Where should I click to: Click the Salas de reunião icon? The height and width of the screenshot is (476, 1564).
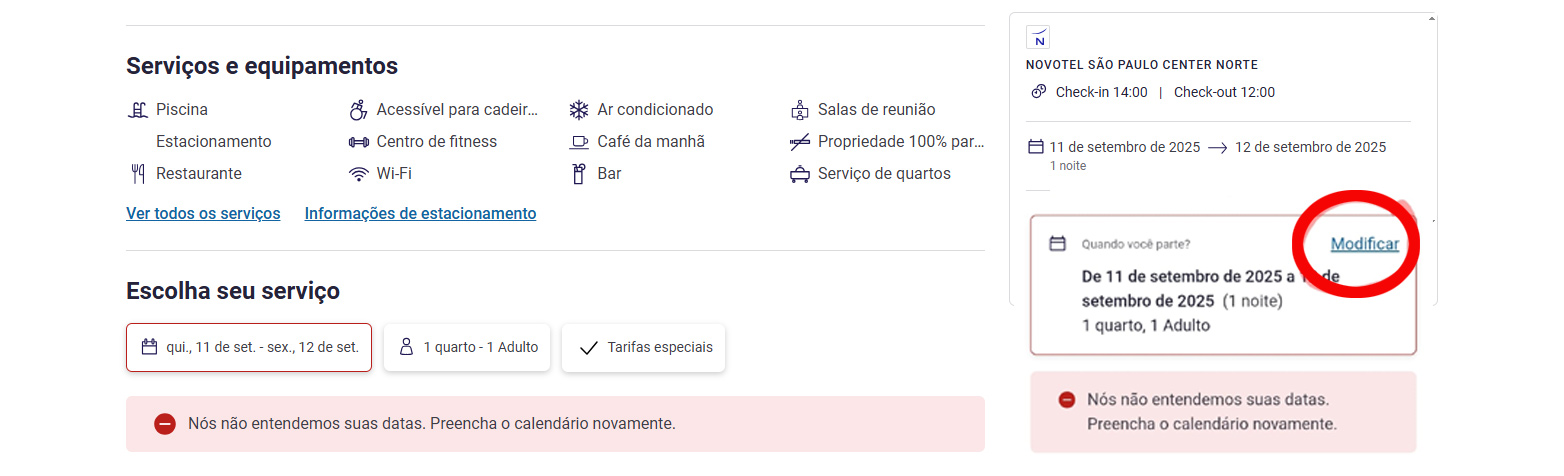(x=799, y=110)
